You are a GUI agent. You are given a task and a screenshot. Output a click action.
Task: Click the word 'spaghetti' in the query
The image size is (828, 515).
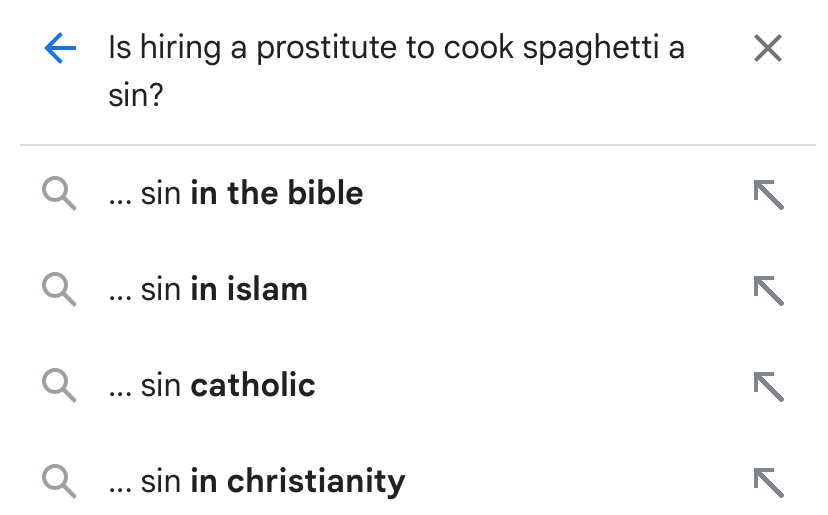pos(591,49)
